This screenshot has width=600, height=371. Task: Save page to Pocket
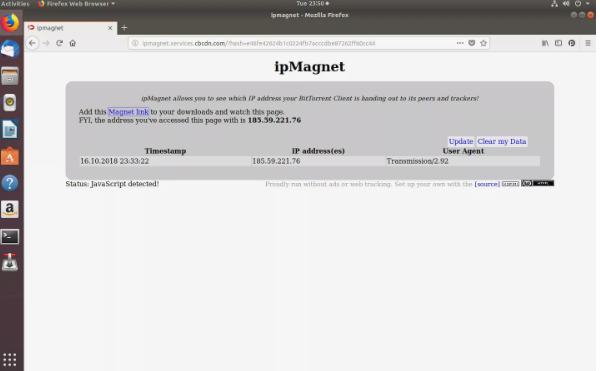[472, 43]
